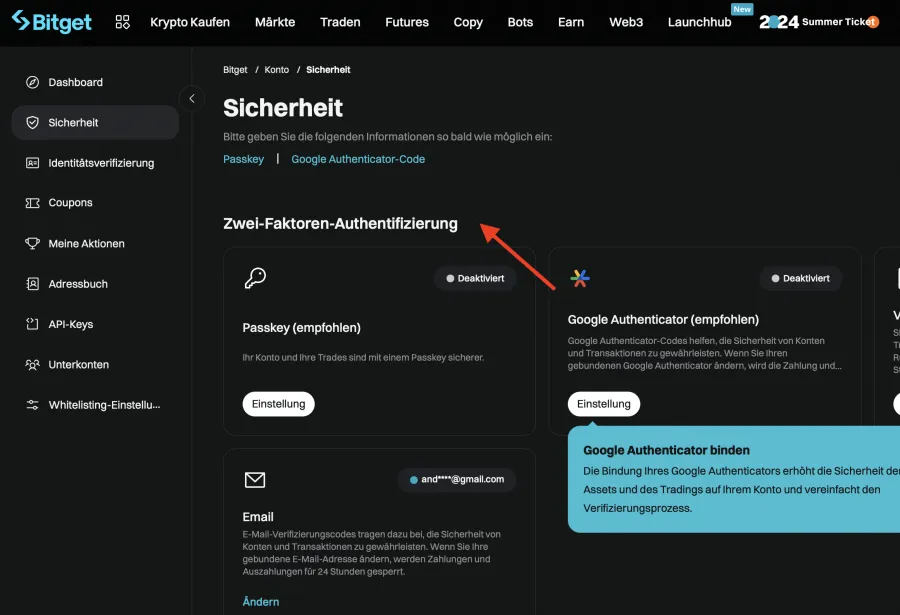Click the masked email badge on the Email card
The image size is (900, 615).
click(460, 480)
